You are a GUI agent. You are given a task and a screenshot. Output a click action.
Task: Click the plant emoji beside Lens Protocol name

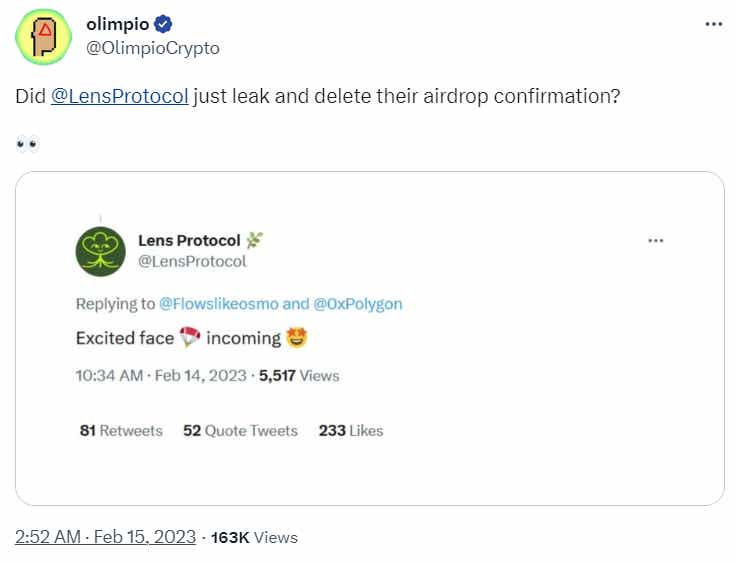click(254, 240)
